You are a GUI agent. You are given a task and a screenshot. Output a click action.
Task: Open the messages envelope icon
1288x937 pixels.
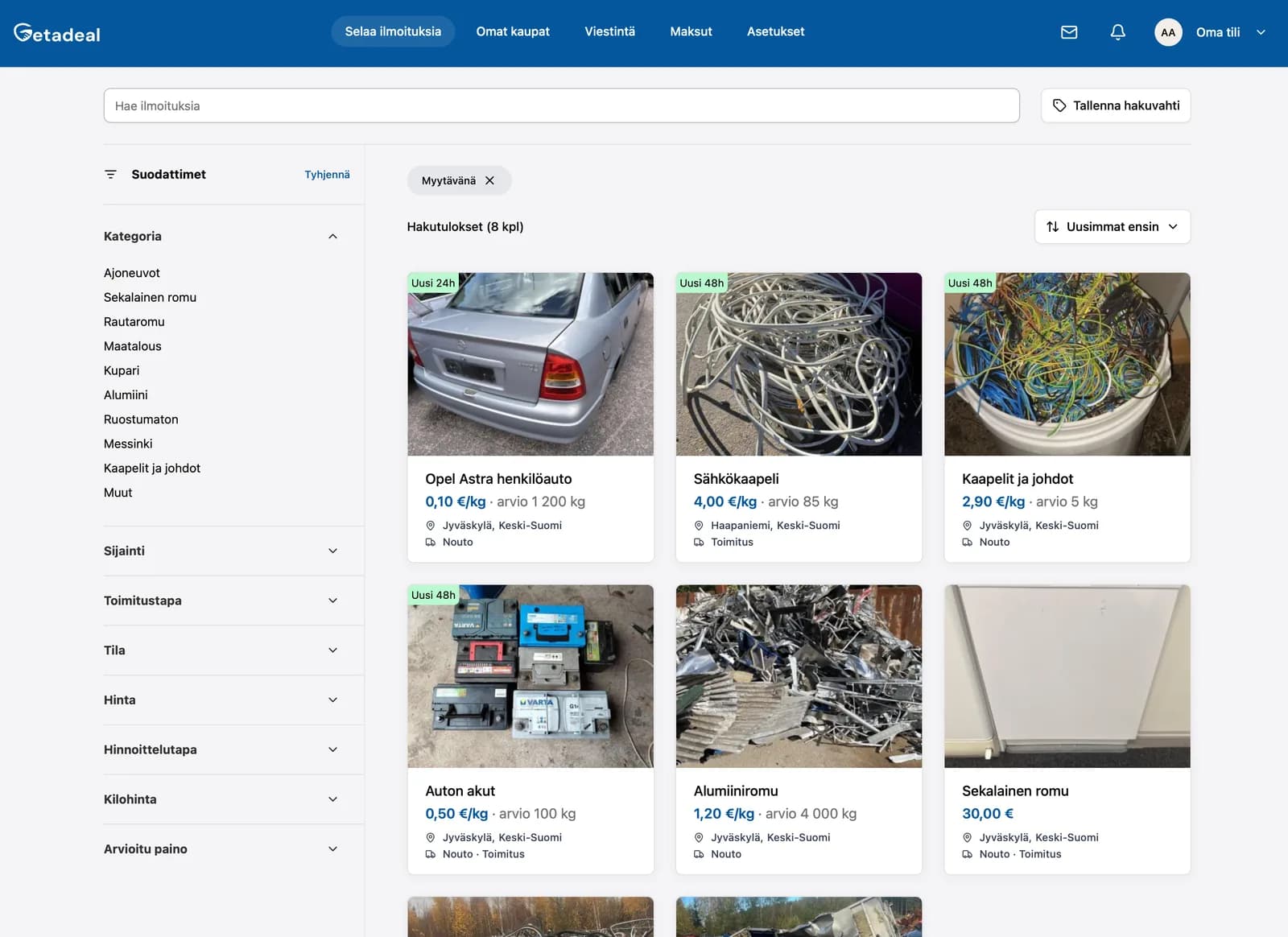point(1069,32)
